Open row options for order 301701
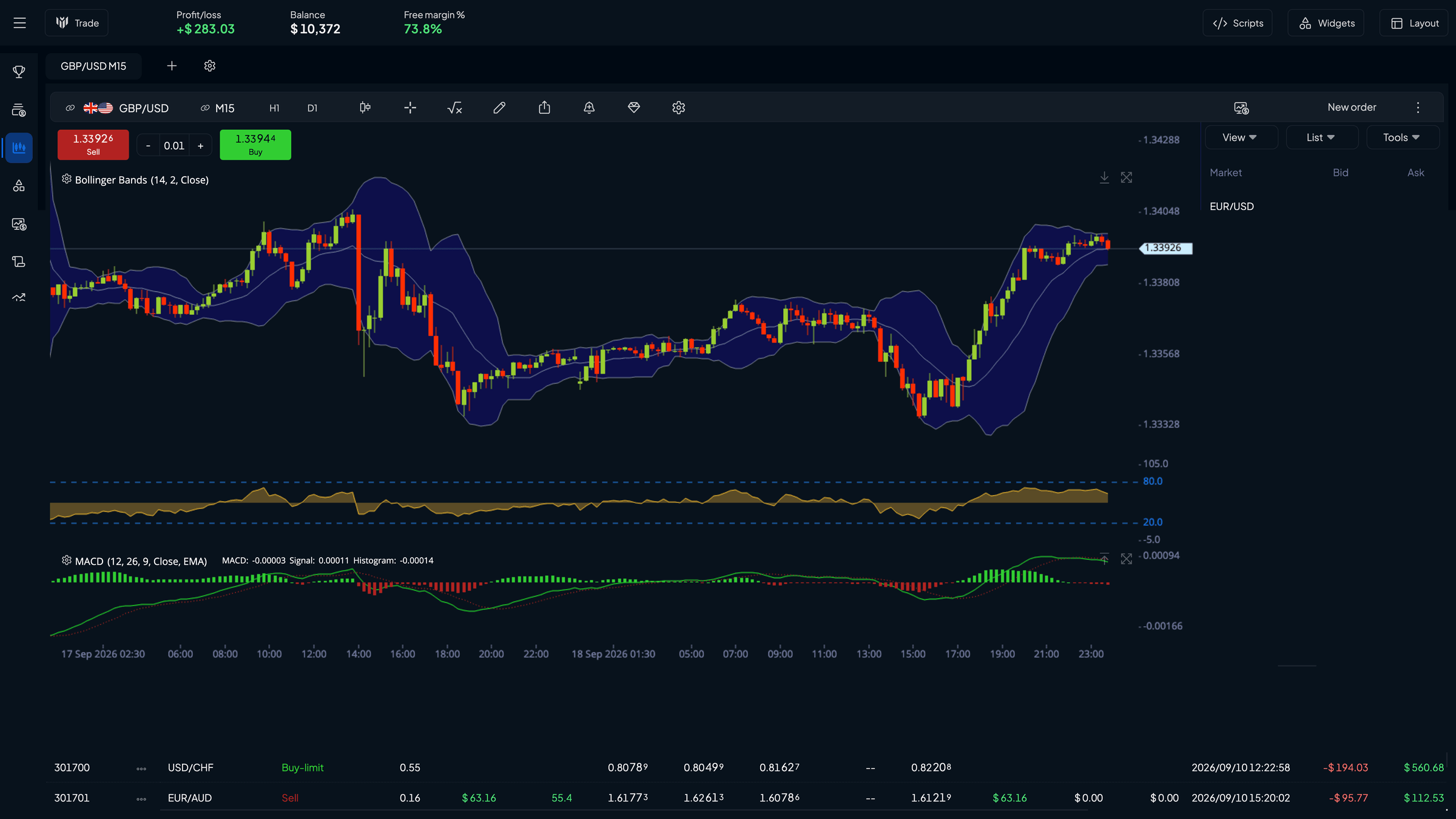The width and height of the screenshot is (1456, 819). pos(141,798)
